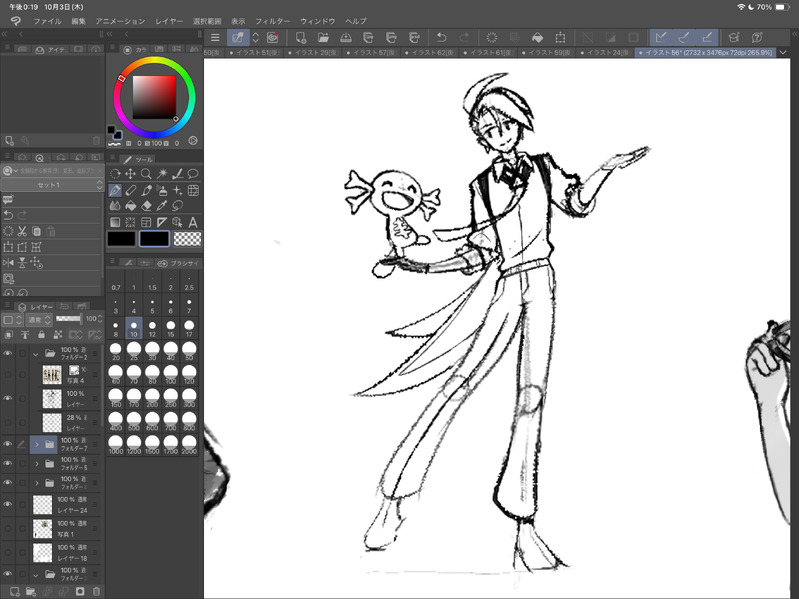Screen dimensions: 799x599
Task: Click Cut scissors icon in quick access
Action: 22,231
